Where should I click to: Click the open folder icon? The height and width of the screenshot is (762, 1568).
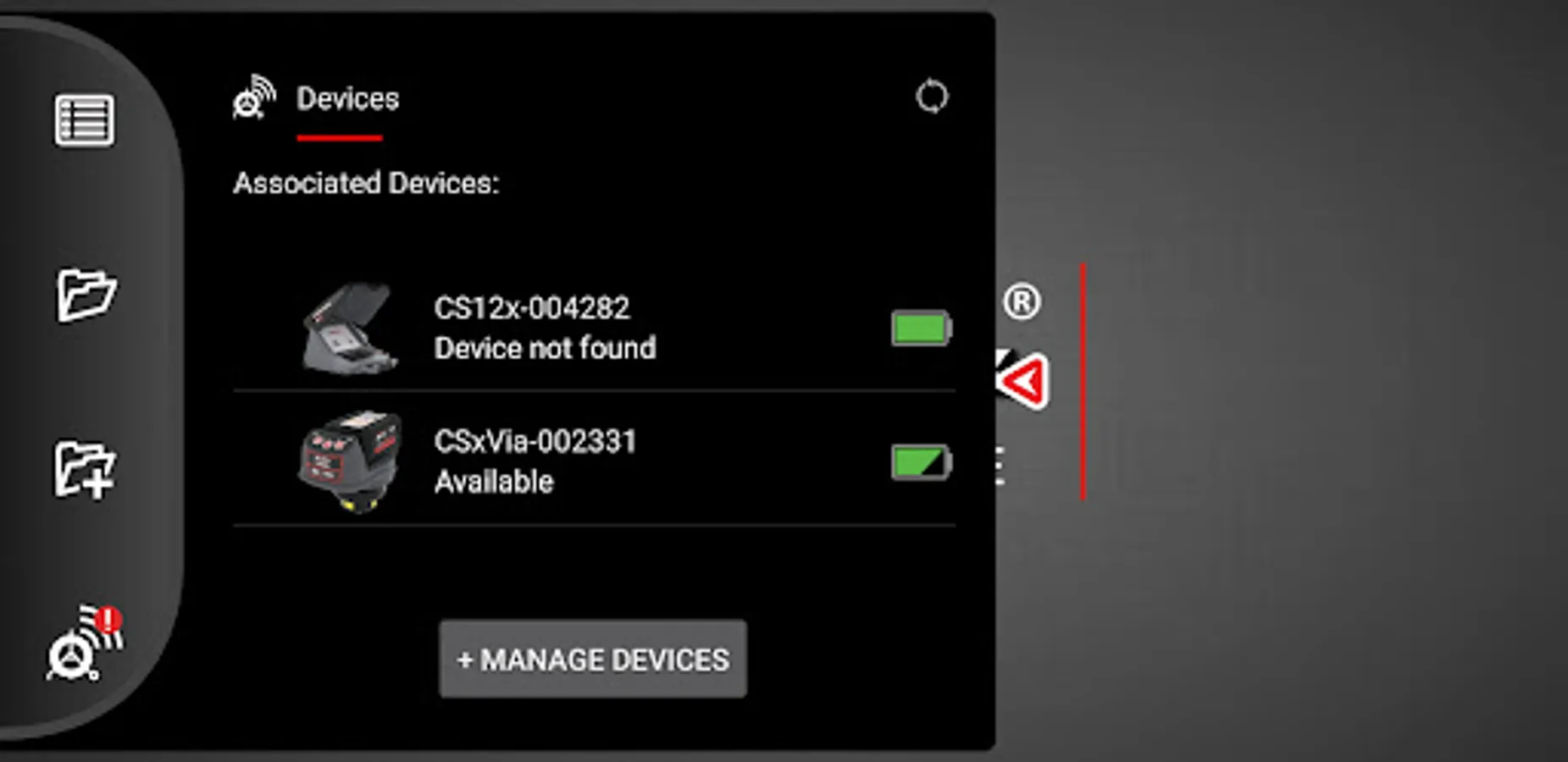pyautogui.click(x=86, y=295)
